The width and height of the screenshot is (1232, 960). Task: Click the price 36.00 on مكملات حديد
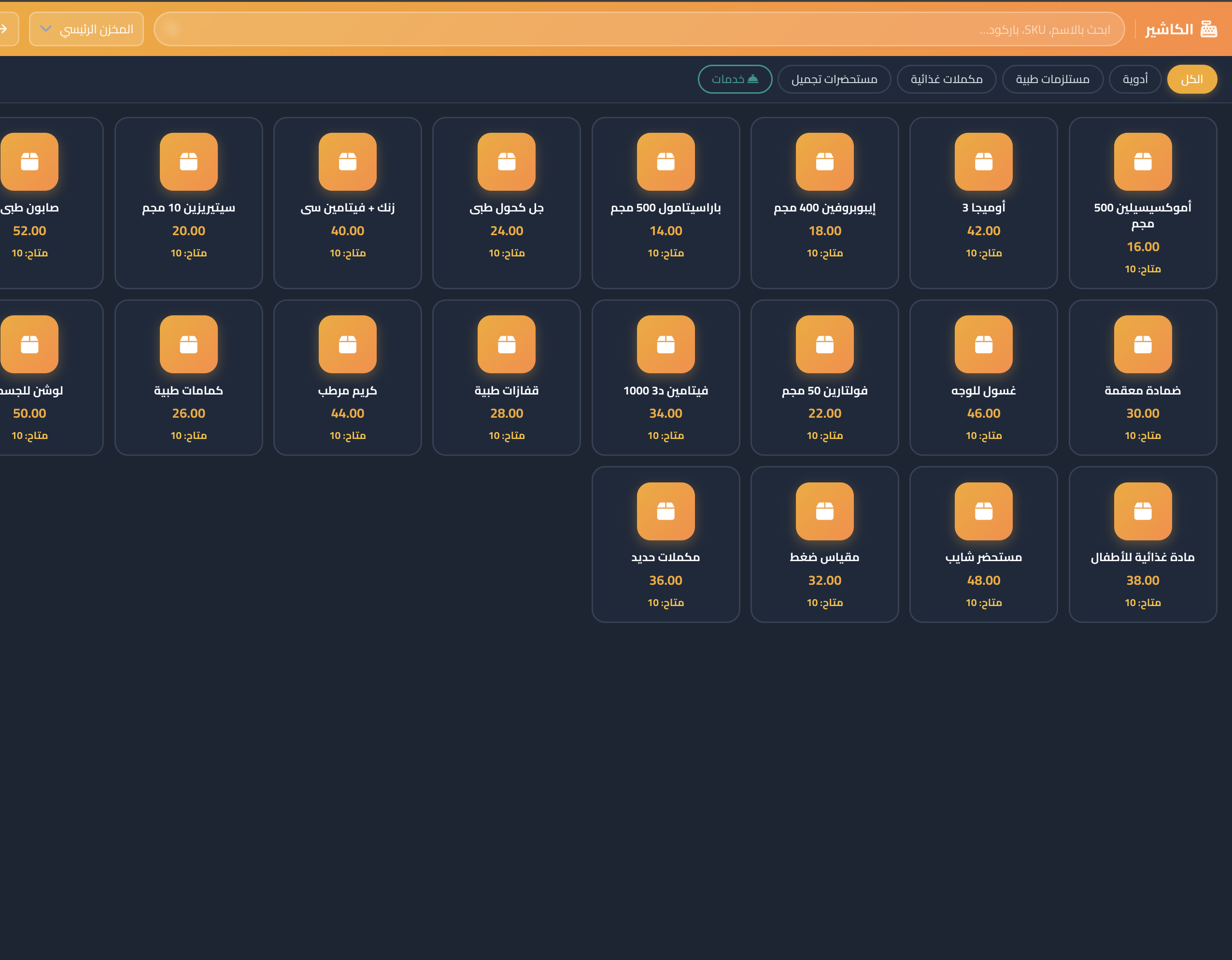pyautogui.click(x=666, y=580)
